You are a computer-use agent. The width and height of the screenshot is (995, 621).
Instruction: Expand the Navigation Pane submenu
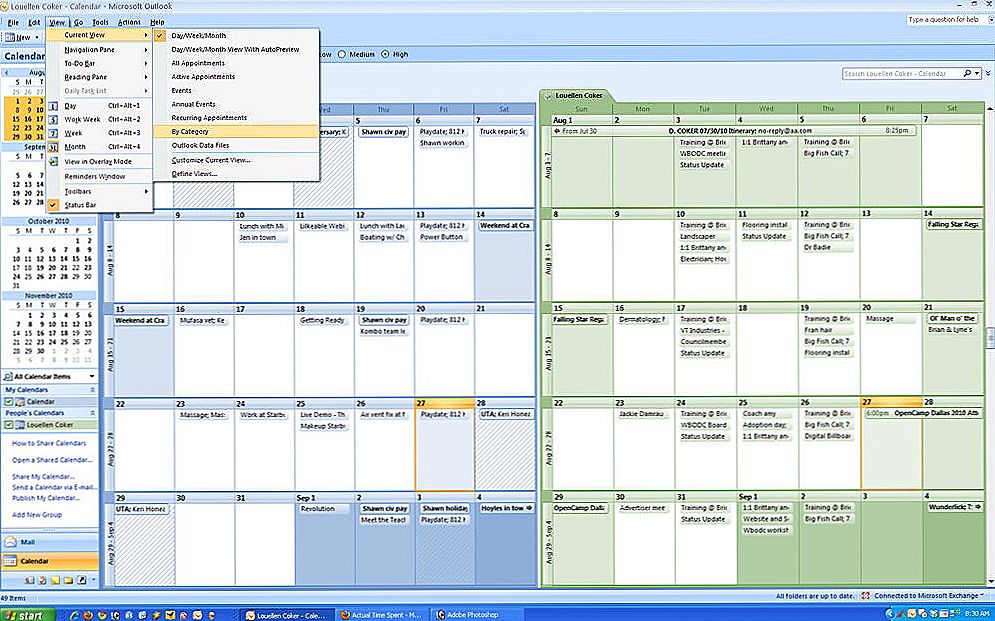pyautogui.click(x=100, y=49)
